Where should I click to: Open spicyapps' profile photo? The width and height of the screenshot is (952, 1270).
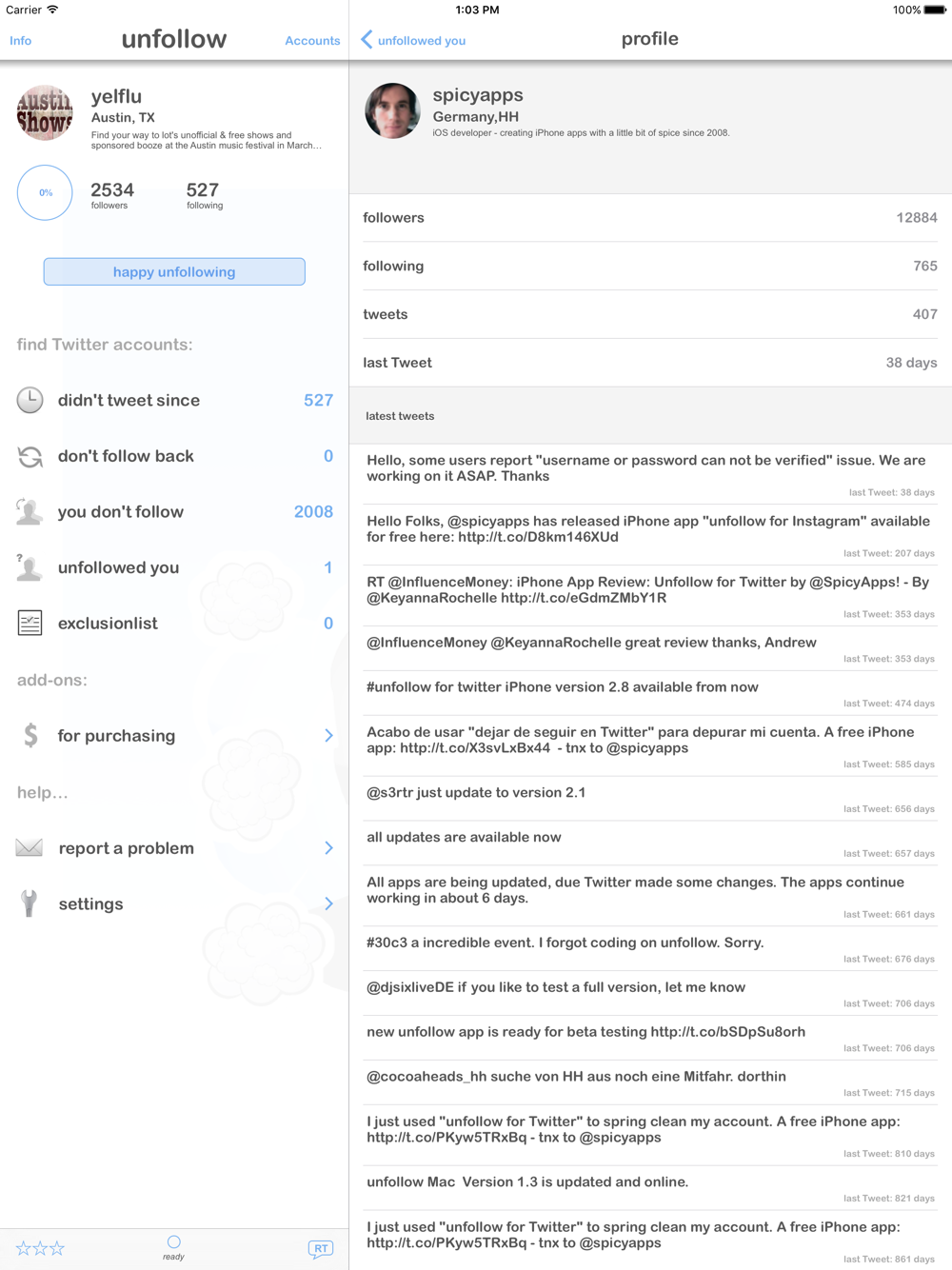click(x=392, y=110)
